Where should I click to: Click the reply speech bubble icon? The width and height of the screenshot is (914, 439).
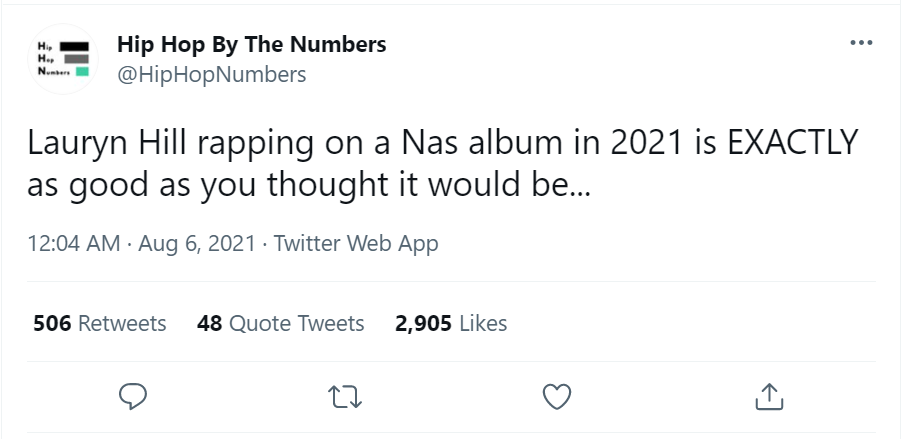135,397
